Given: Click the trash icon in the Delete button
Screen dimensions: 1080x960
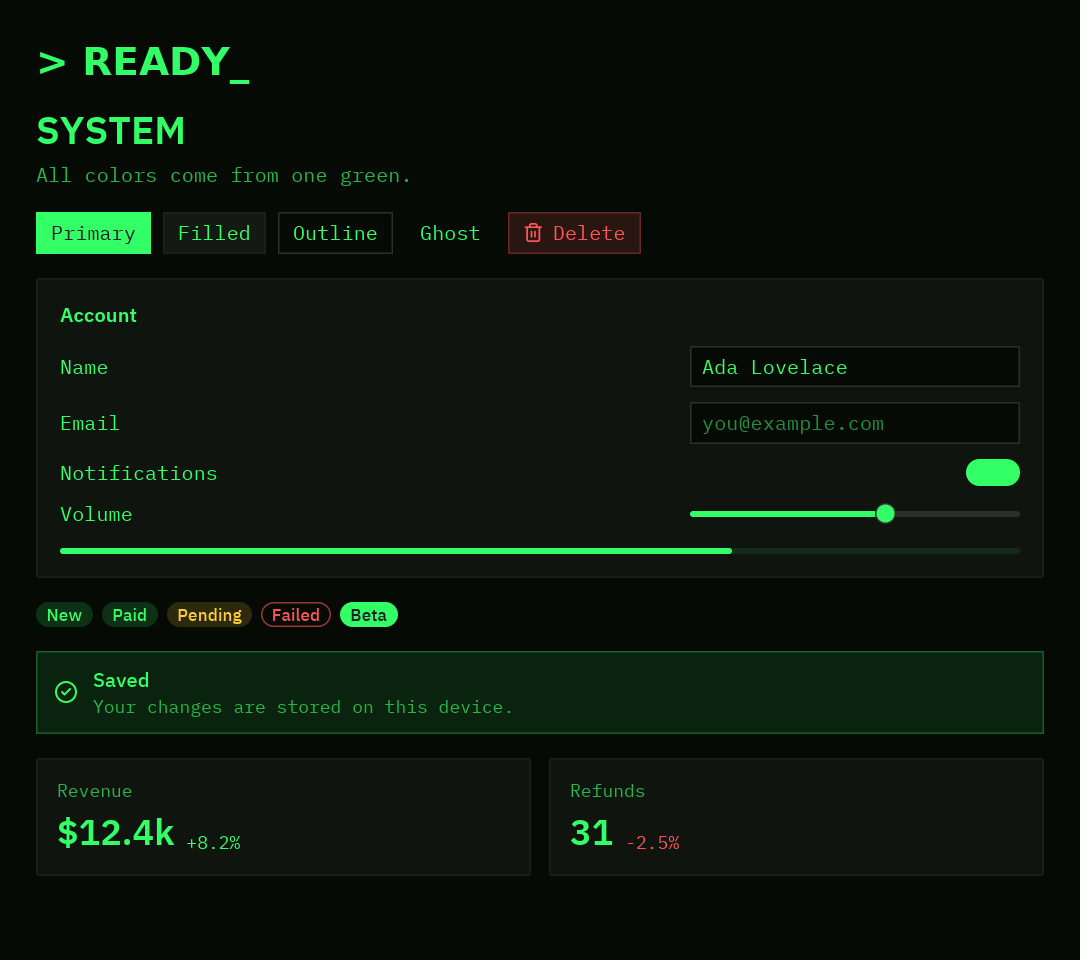Looking at the screenshot, I should click(533, 233).
